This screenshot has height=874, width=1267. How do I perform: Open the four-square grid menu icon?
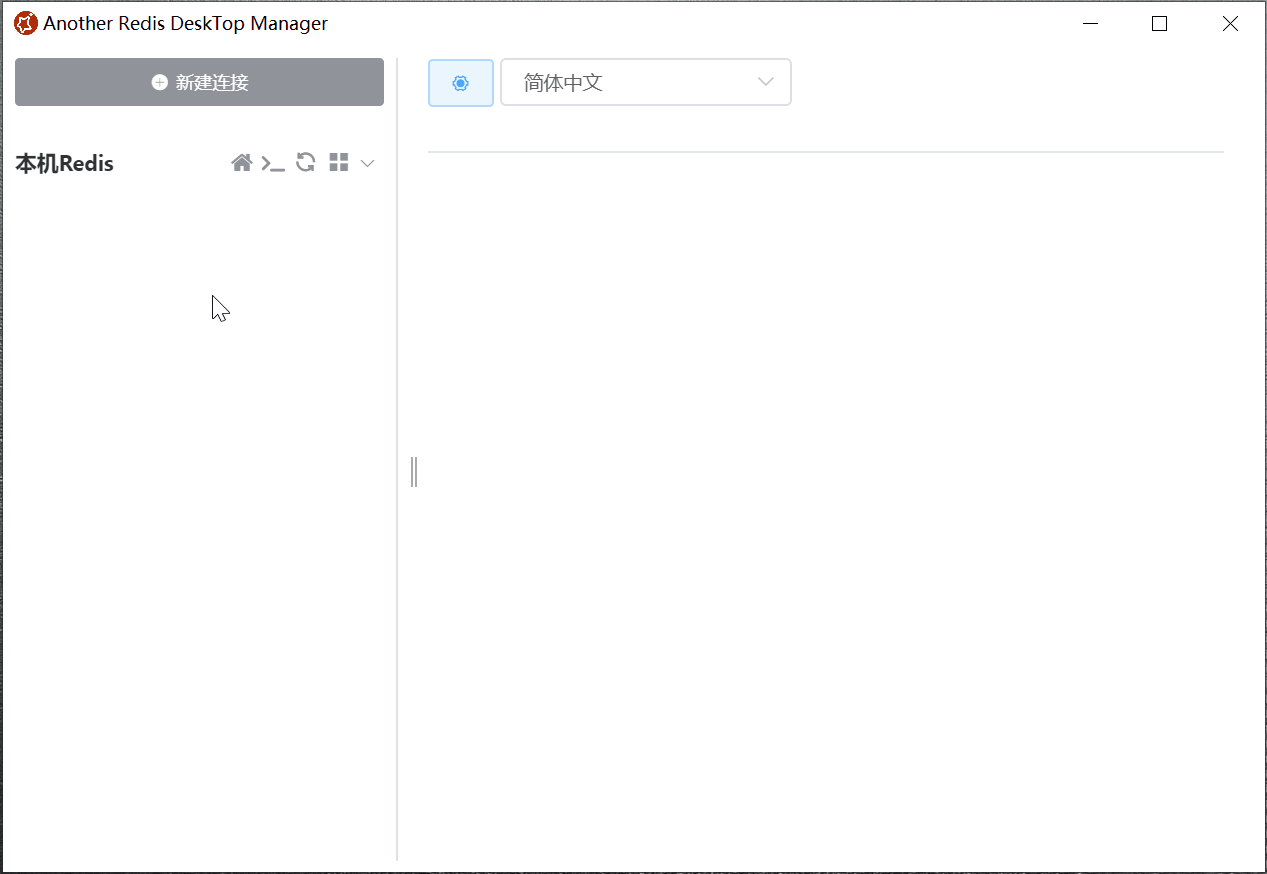(x=339, y=163)
